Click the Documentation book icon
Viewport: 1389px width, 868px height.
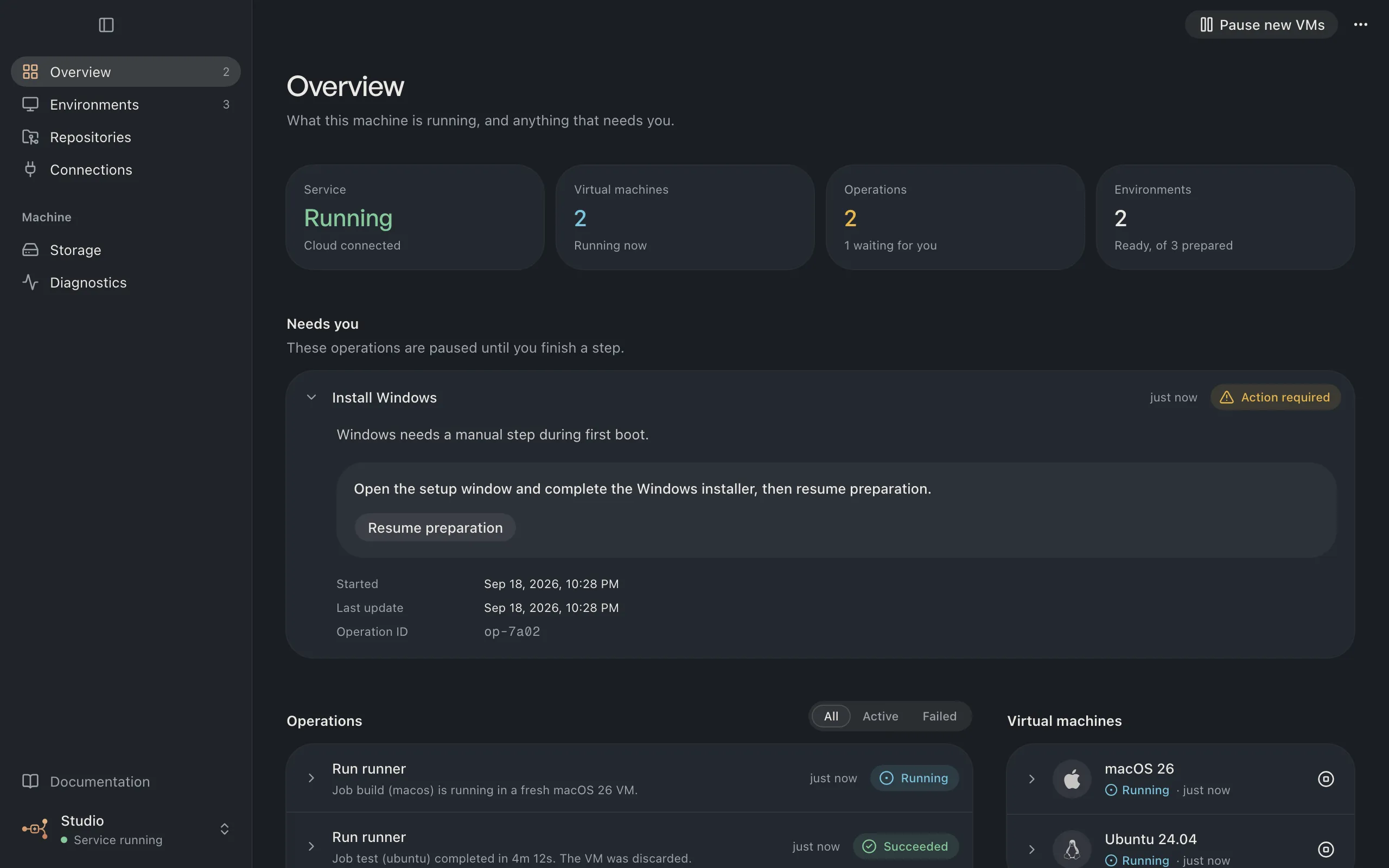tap(30, 781)
